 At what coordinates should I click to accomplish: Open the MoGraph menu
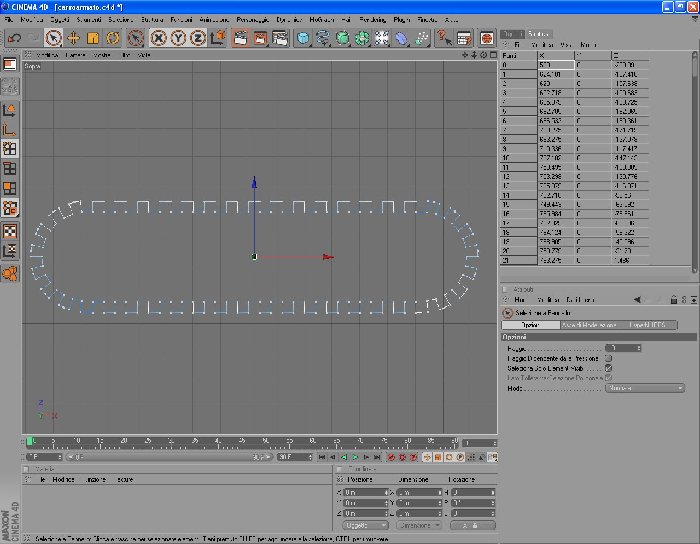[321, 20]
